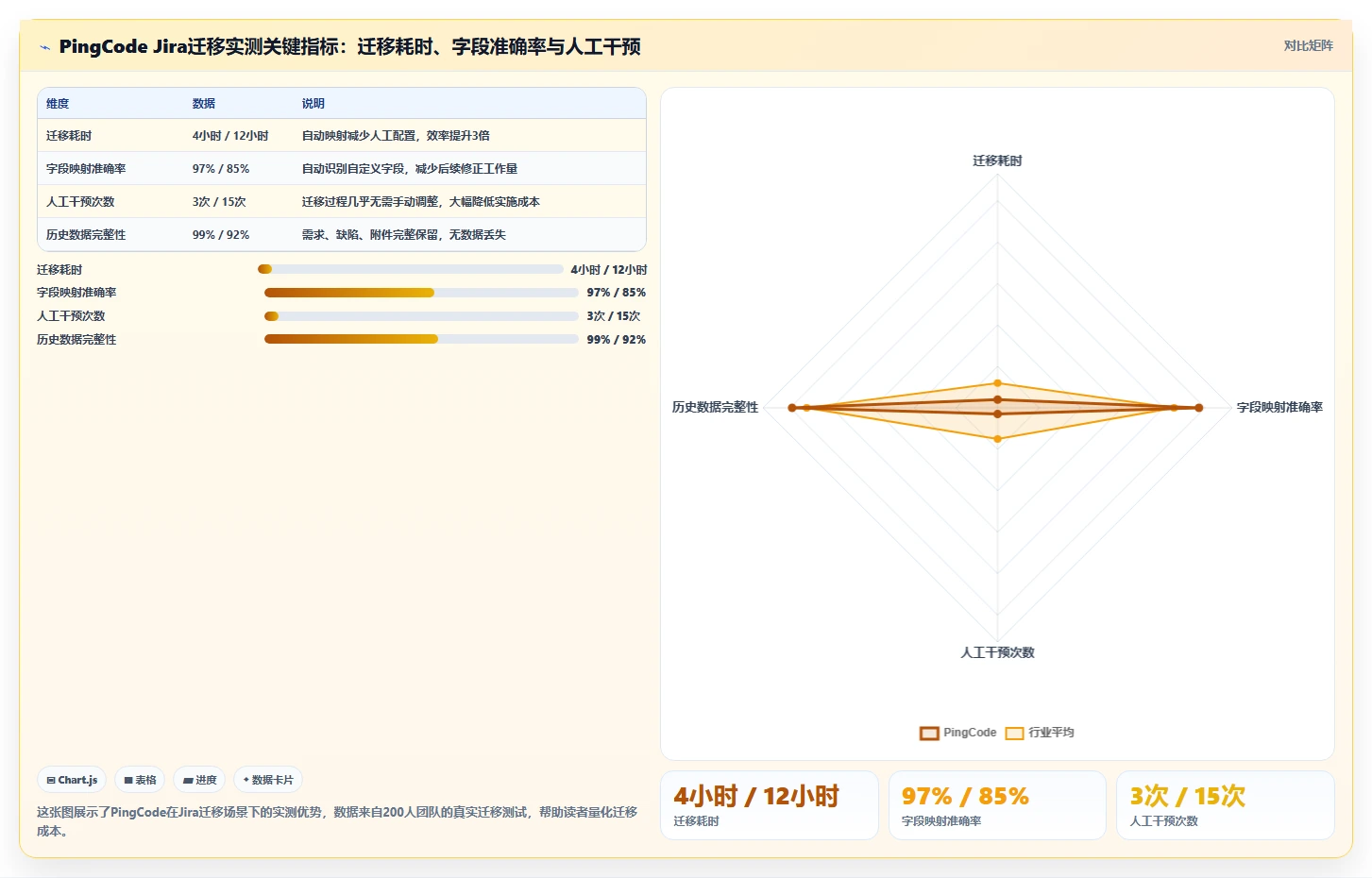This screenshot has width=1372, height=878.
Task: Click table cell '97% / 85%'
Action: tap(221, 169)
